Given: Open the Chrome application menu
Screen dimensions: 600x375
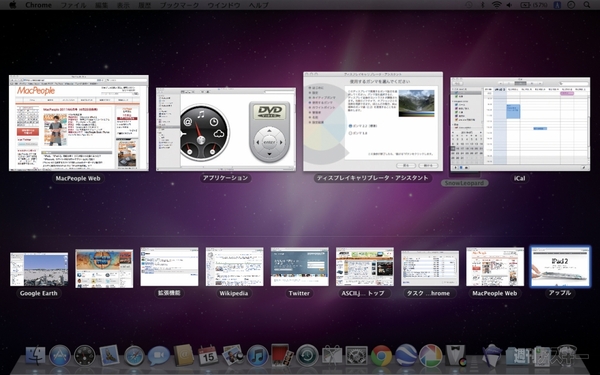Looking at the screenshot, I should coord(38,5).
